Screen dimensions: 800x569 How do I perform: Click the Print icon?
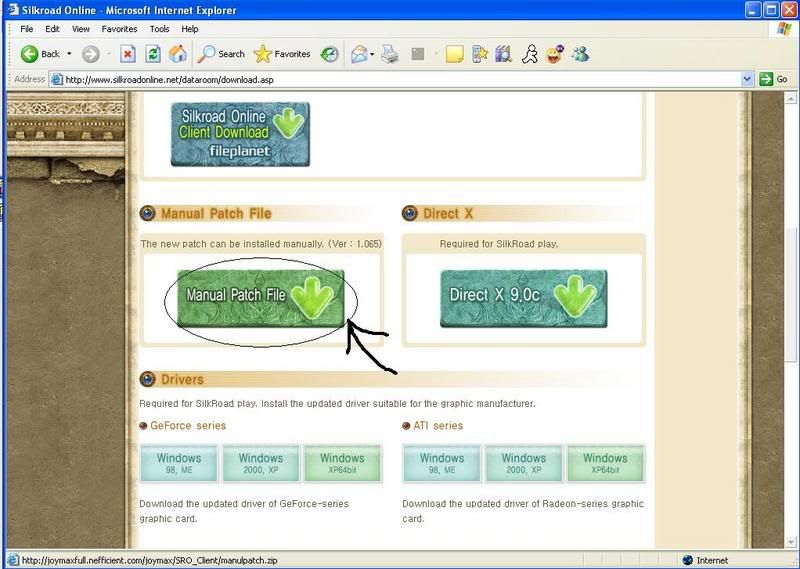(x=390, y=54)
